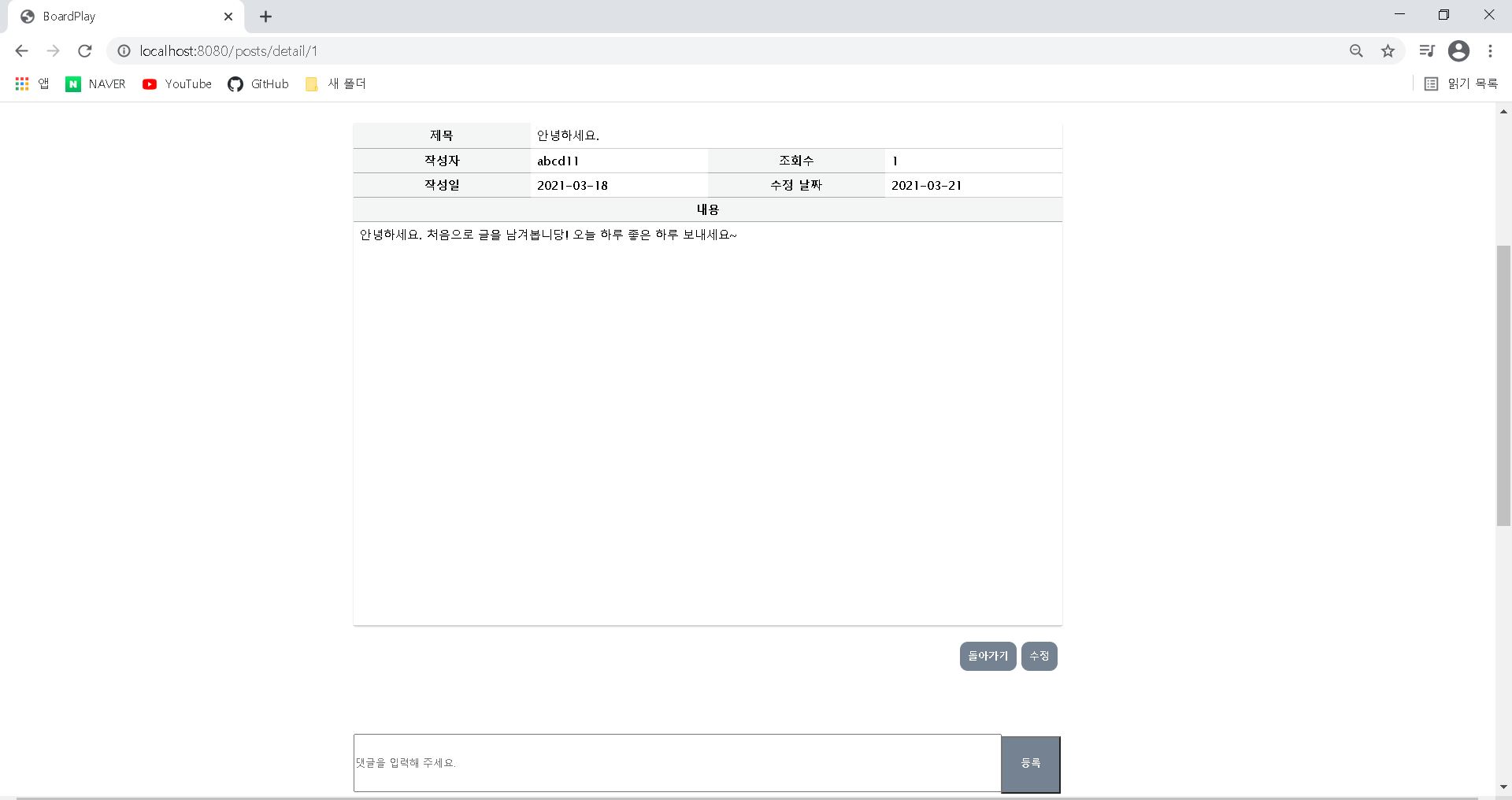Open the NAVER bookmark
The image size is (1512, 800).
click(x=95, y=83)
